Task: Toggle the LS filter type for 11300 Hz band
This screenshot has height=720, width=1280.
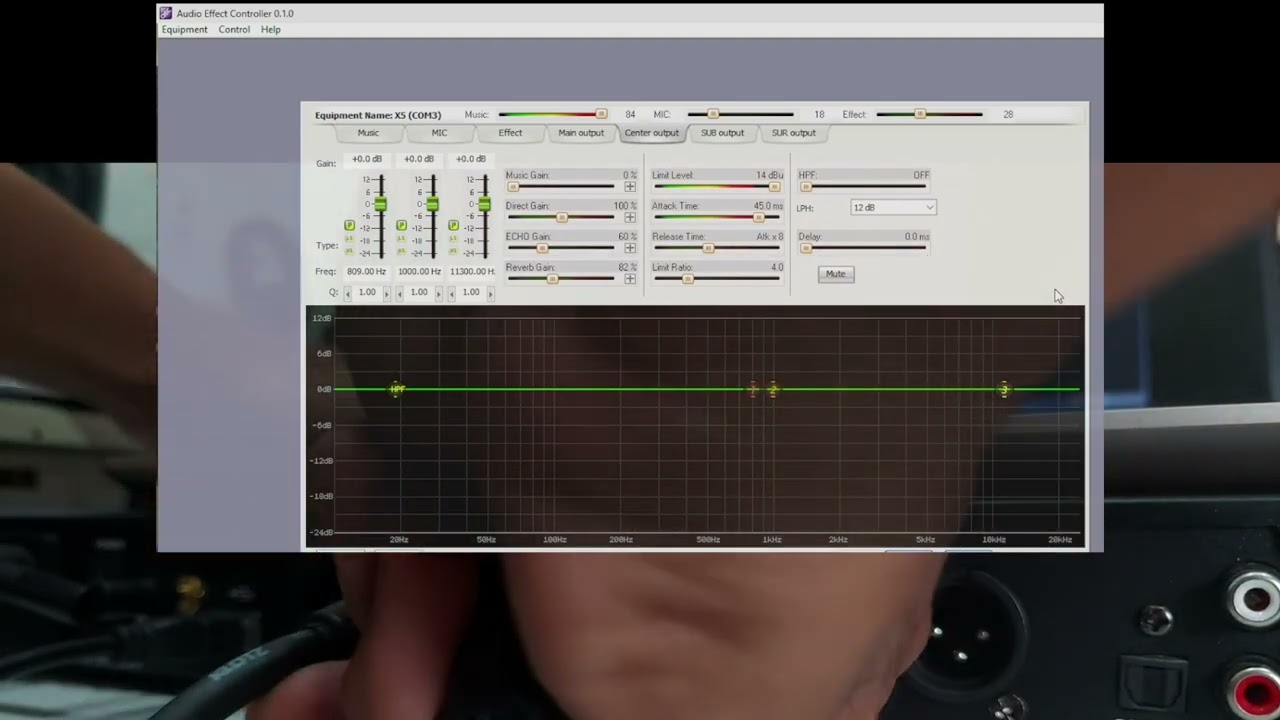Action: (x=453, y=238)
